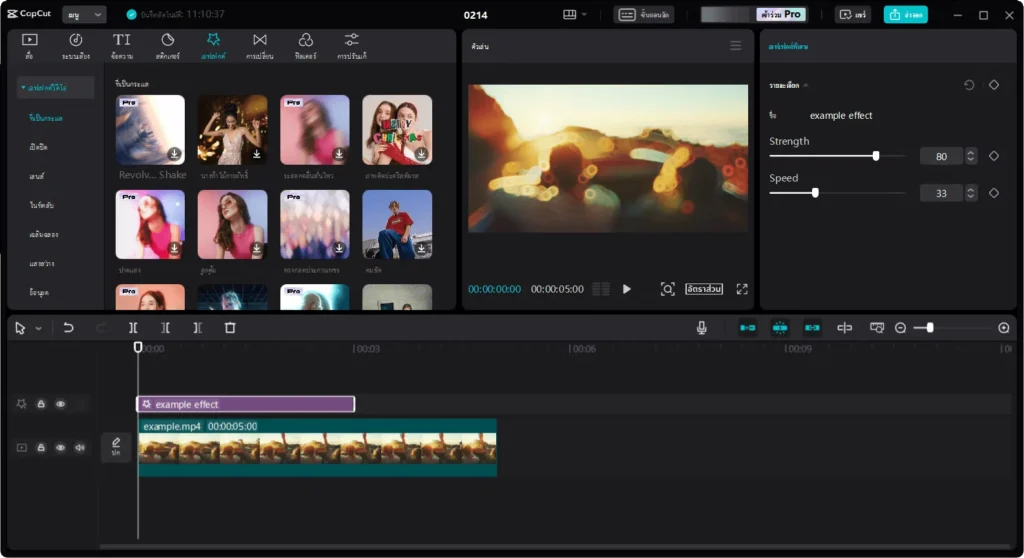Open fullscreen preview with the expand icon
Image resolution: width=1024 pixels, height=558 pixels.
click(x=742, y=289)
